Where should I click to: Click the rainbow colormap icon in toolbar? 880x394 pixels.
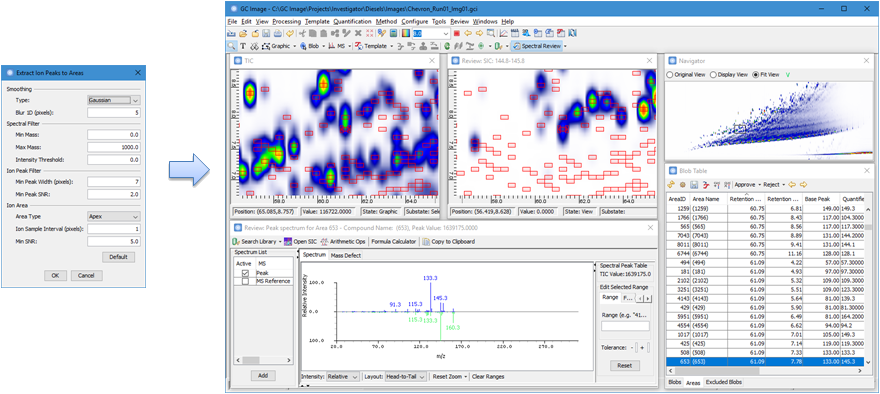(x=406, y=34)
